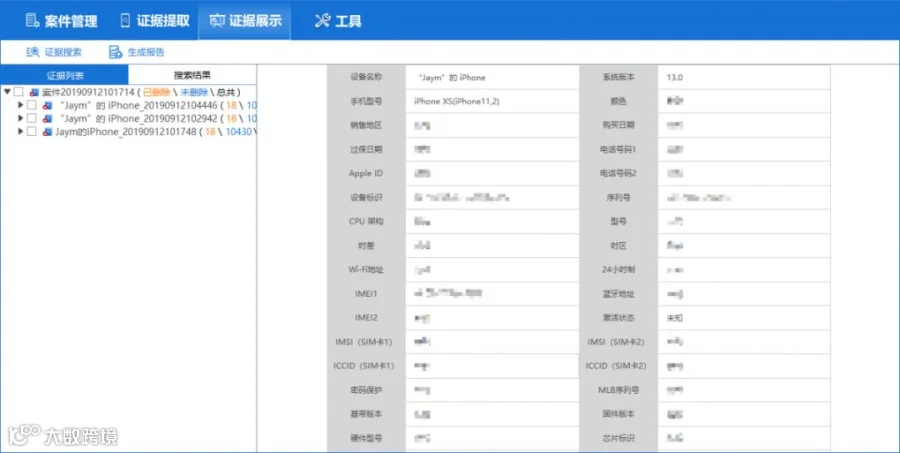The height and width of the screenshot is (453, 900).
Task: Switch to the 证据展示 tab
Action: (x=245, y=21)
